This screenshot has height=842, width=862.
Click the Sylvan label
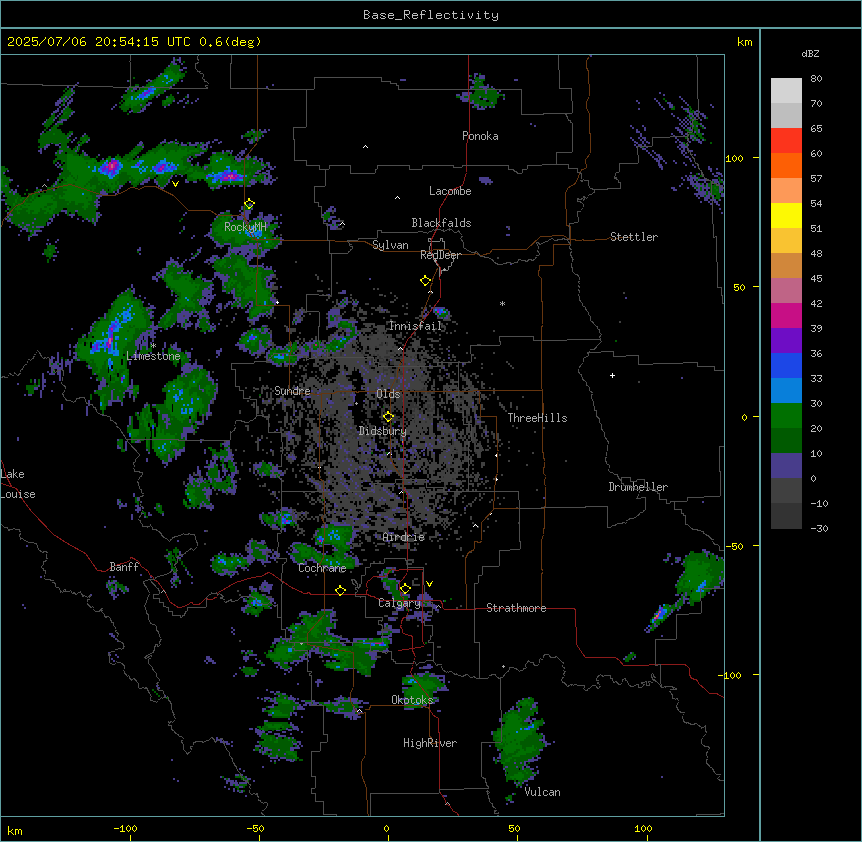(x=390, y=245)
